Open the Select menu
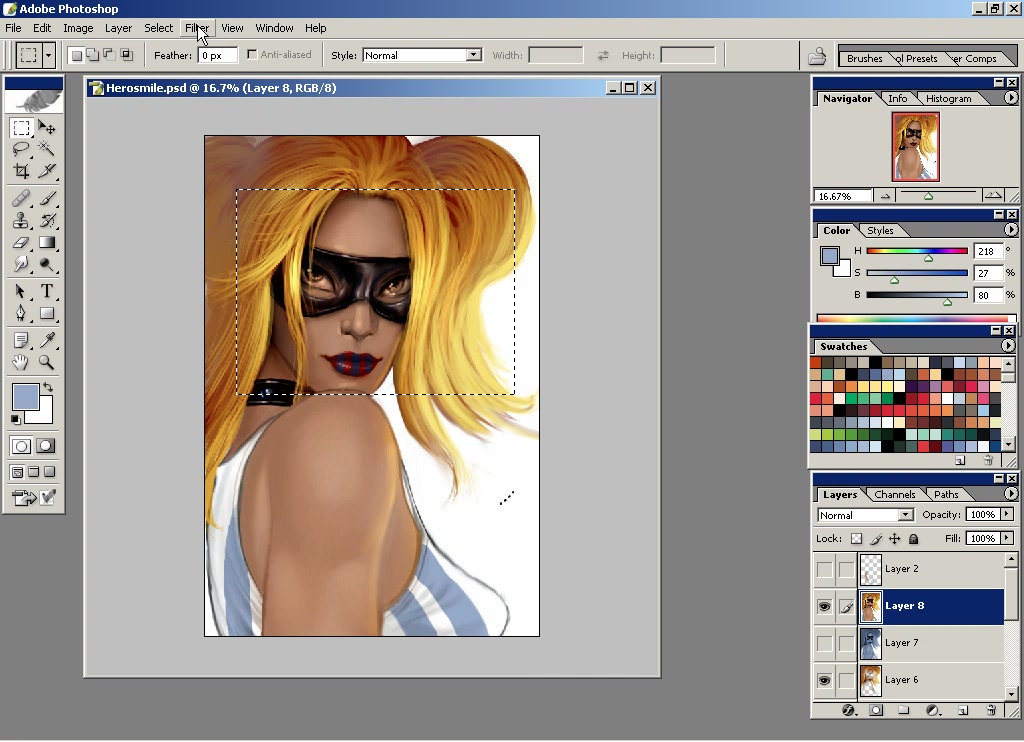1024x742 pixels. point(159,28)
